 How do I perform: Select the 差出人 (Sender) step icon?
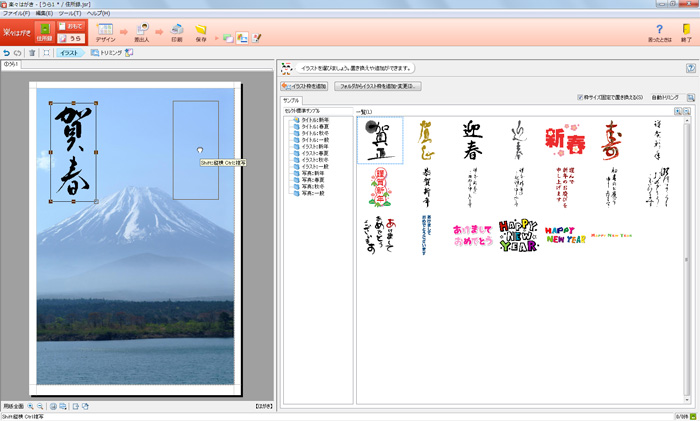tap(143, 30)
